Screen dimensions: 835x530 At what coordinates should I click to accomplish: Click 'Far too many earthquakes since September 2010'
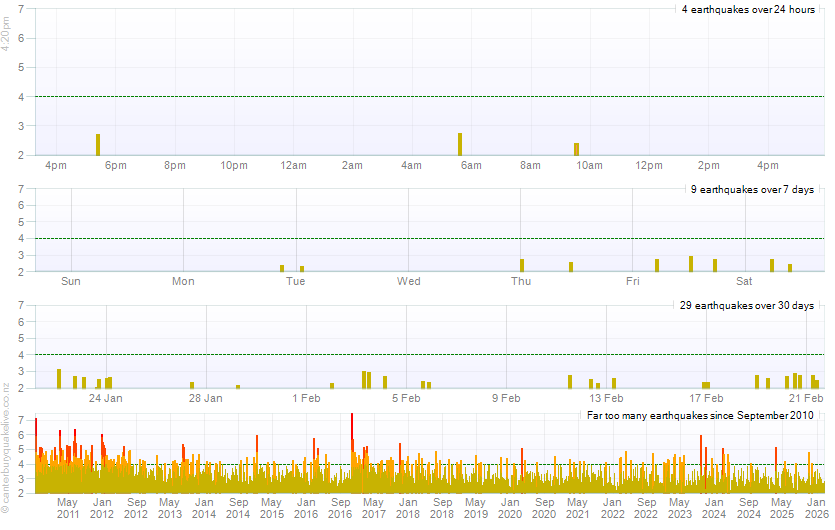click(x=701, y=414)
